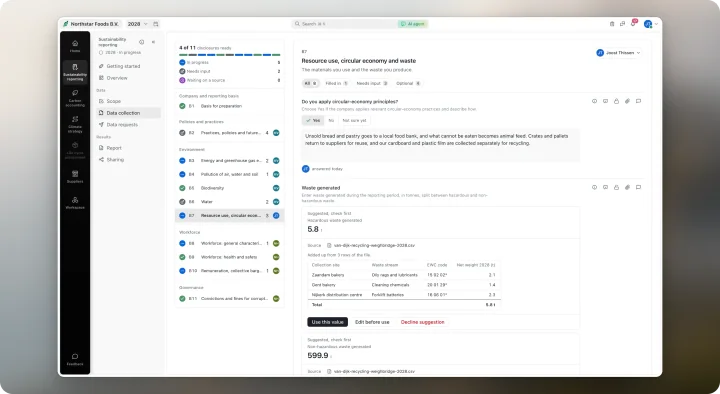Click the Search field in top bar
The image size is (720, 394).
tap(344, 24)
